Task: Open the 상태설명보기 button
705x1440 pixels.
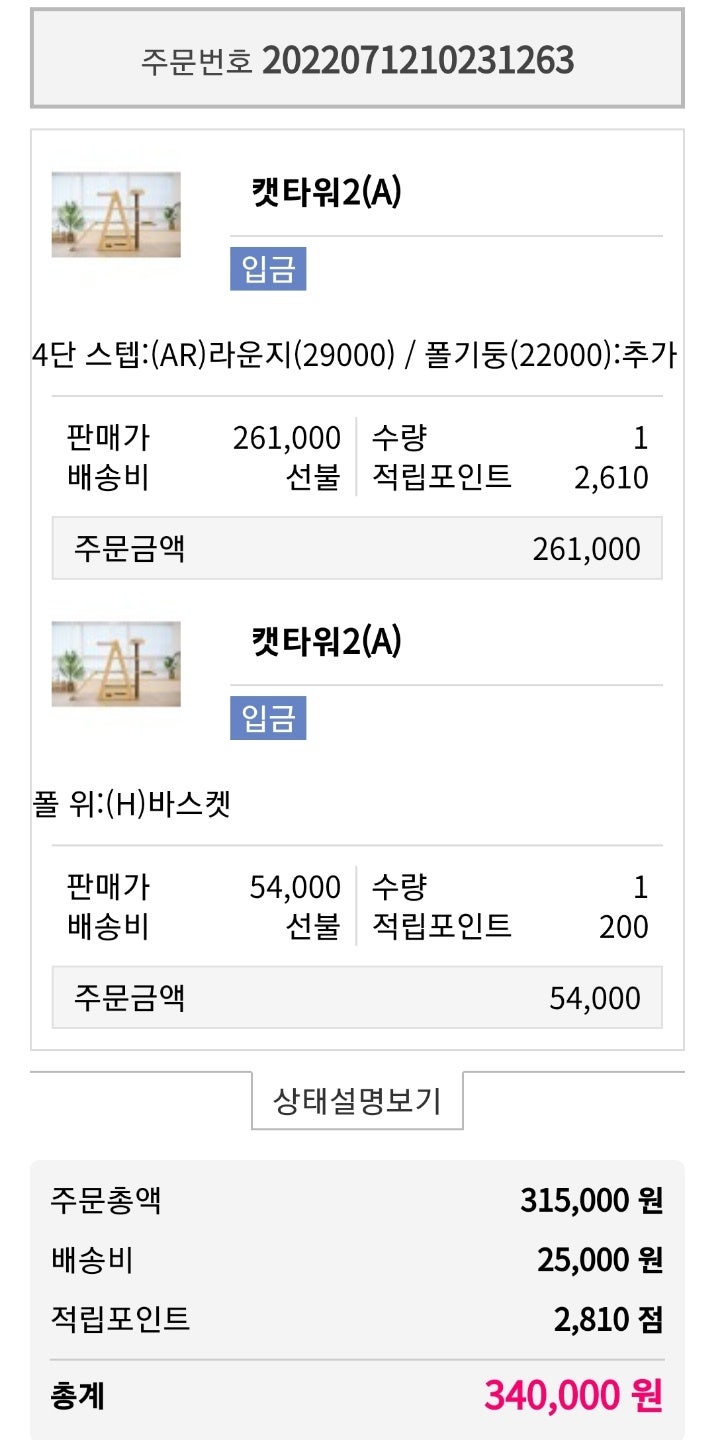Action: coord(357,1101)
